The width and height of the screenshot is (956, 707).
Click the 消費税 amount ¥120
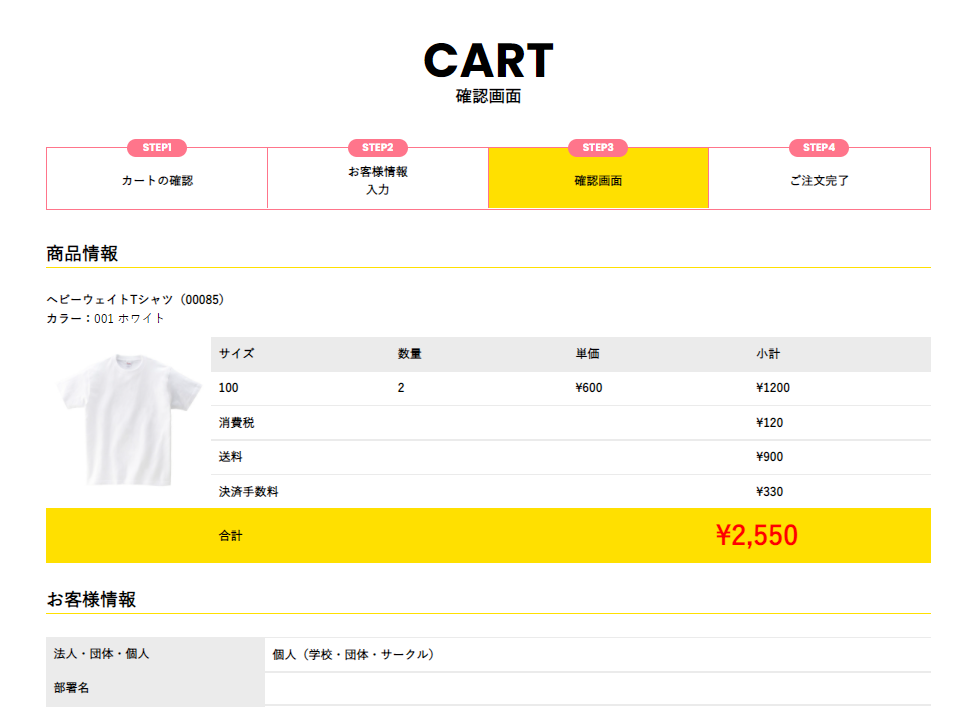click(x=770, y=423)
